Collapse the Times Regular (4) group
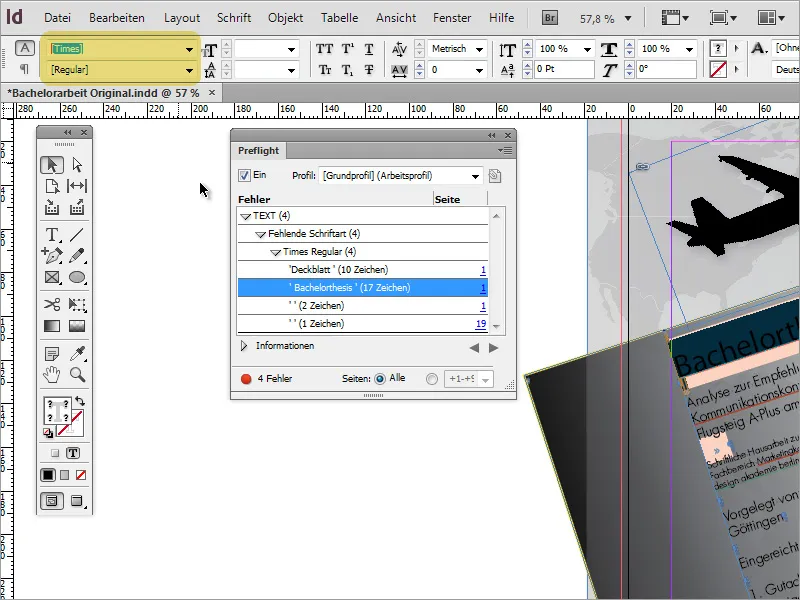800x600 pixels. pyautogui.click(x=276, y=252)
